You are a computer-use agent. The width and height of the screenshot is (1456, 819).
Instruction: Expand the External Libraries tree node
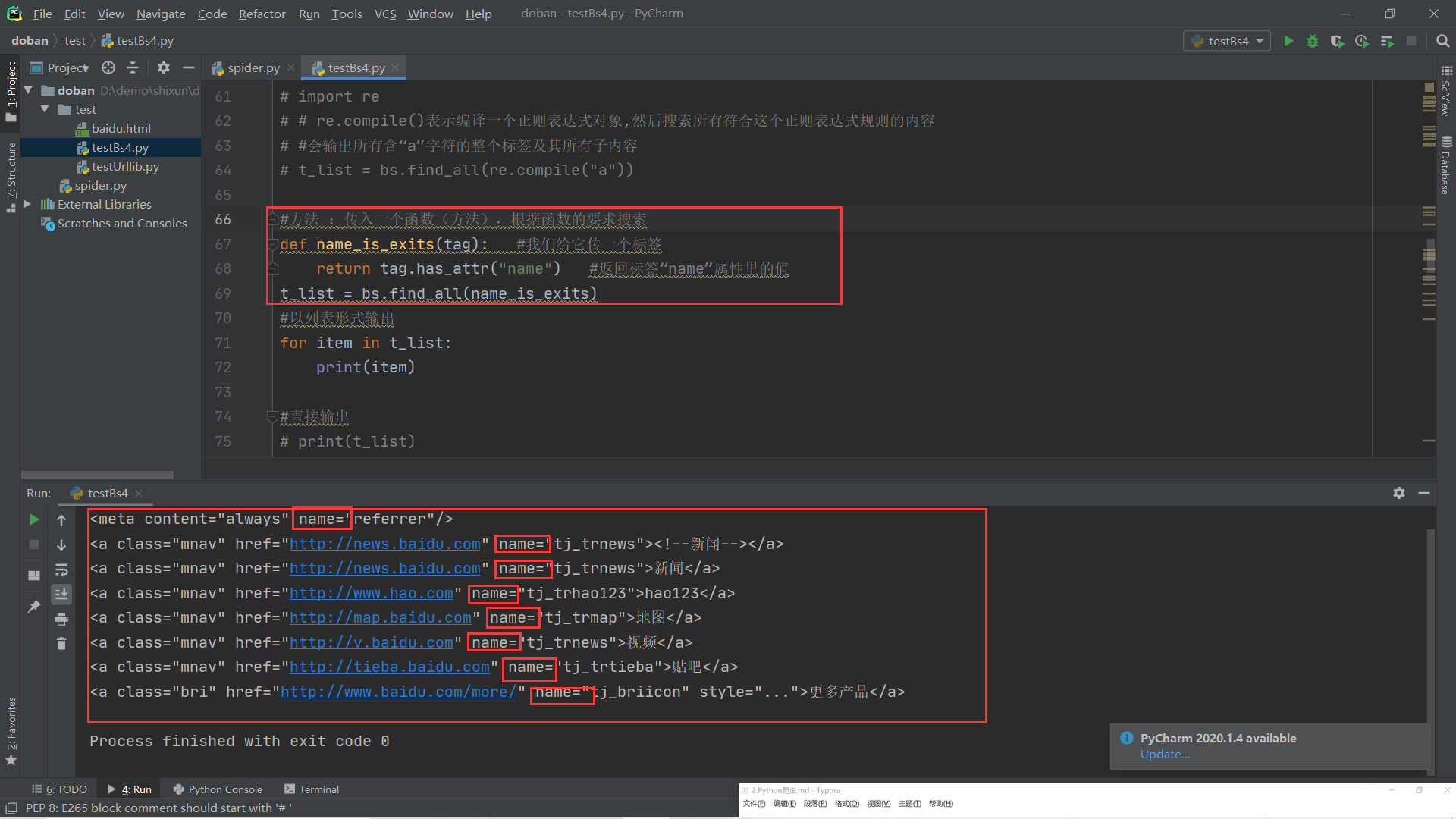coord(27,204)
